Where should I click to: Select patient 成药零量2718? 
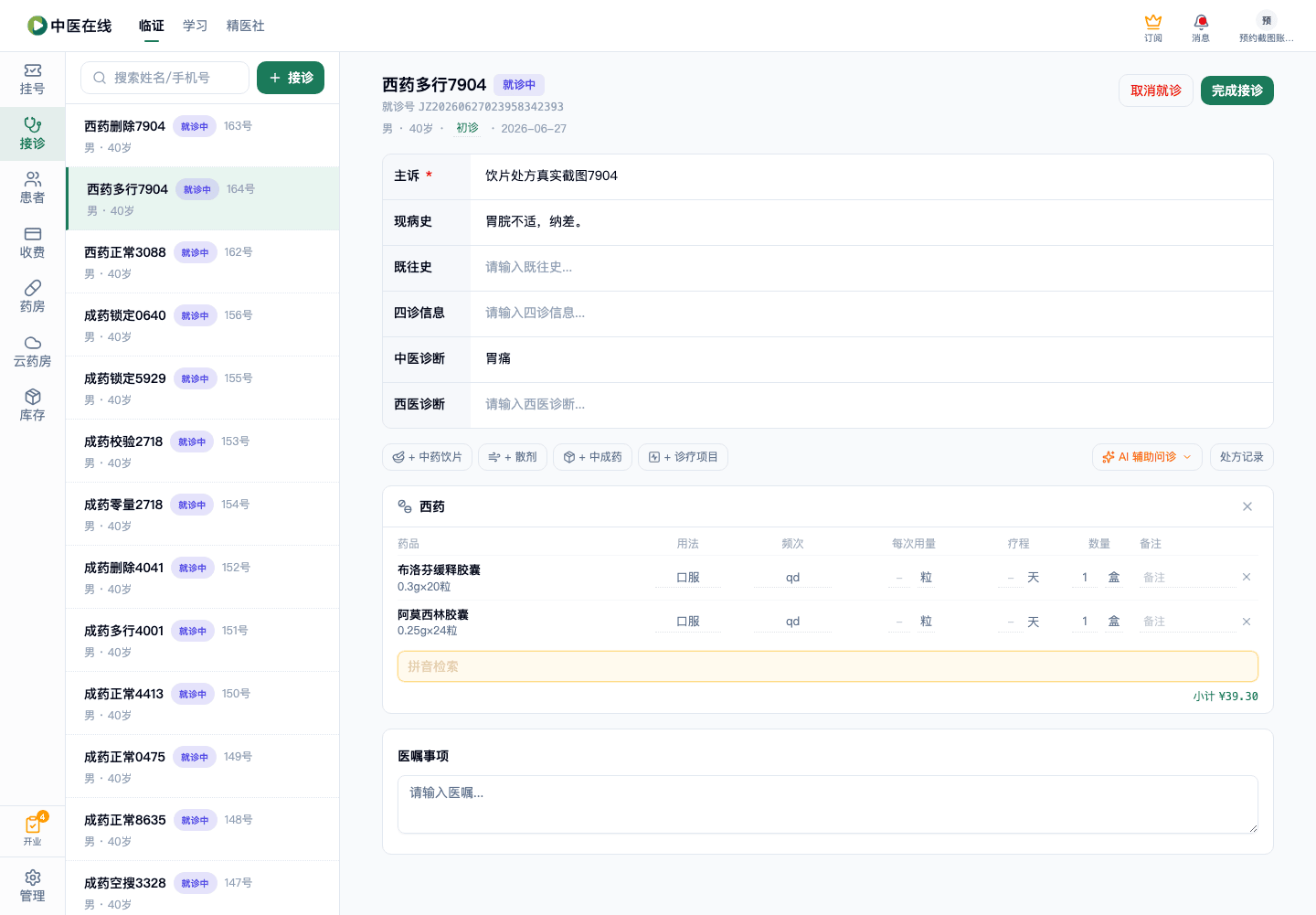(x=203, y=514)
